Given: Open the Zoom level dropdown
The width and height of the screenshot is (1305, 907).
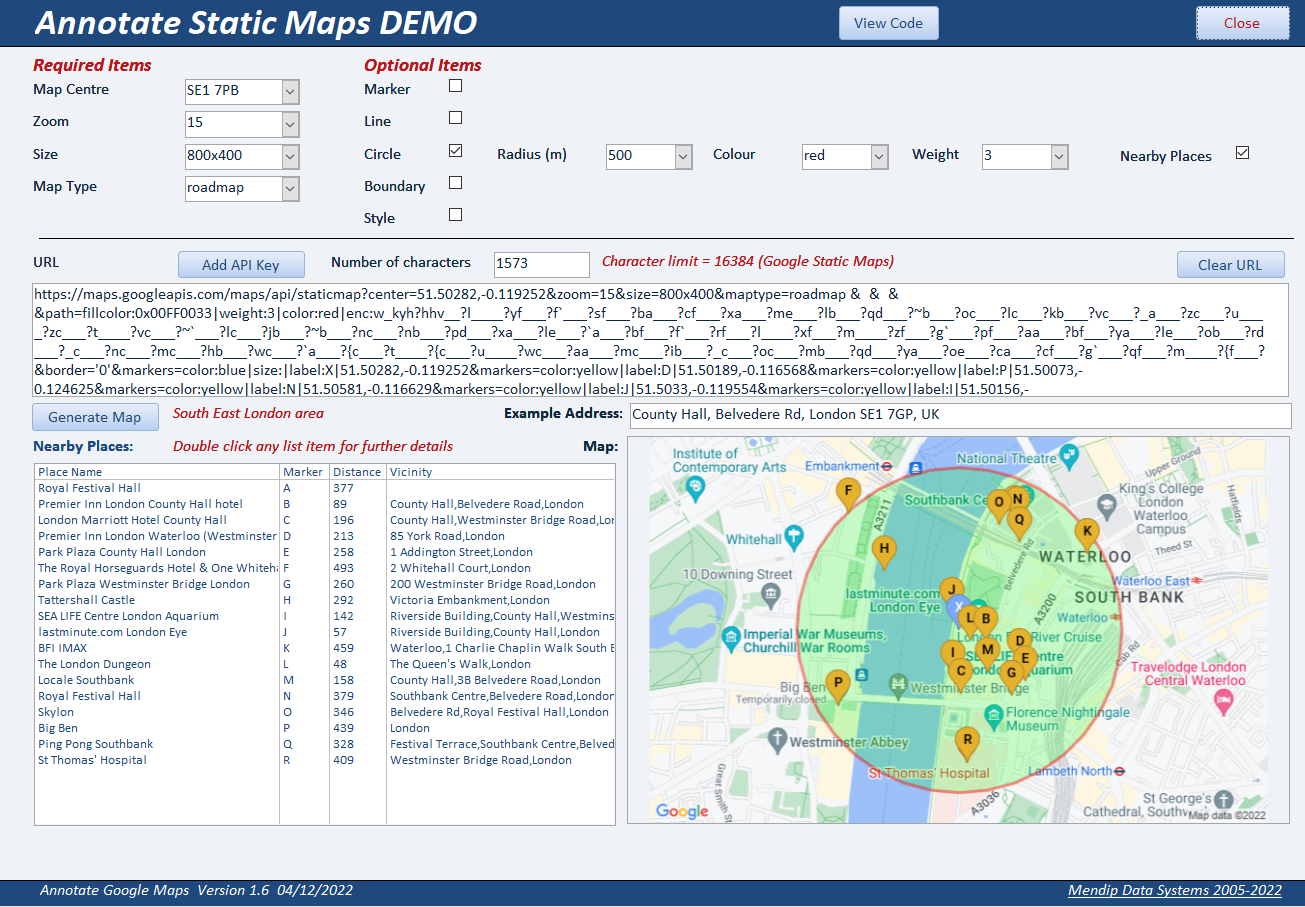Looking at the screenshot, I should [x=290, y=124].
